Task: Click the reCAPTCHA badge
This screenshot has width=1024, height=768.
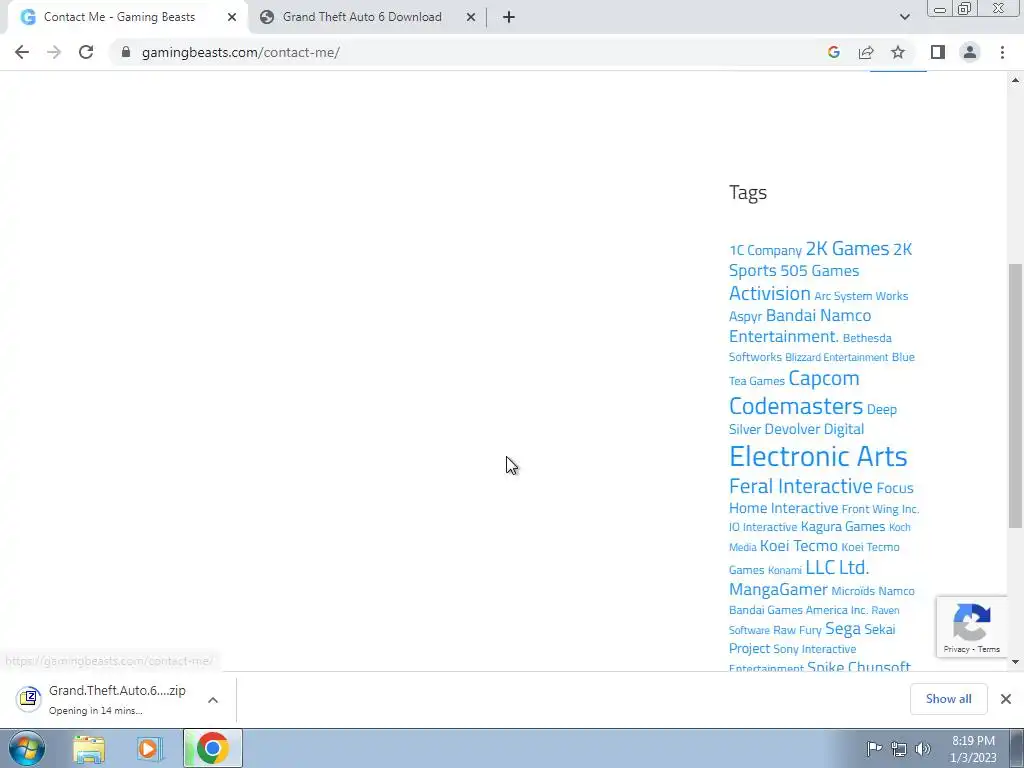Action: (972, 626)
